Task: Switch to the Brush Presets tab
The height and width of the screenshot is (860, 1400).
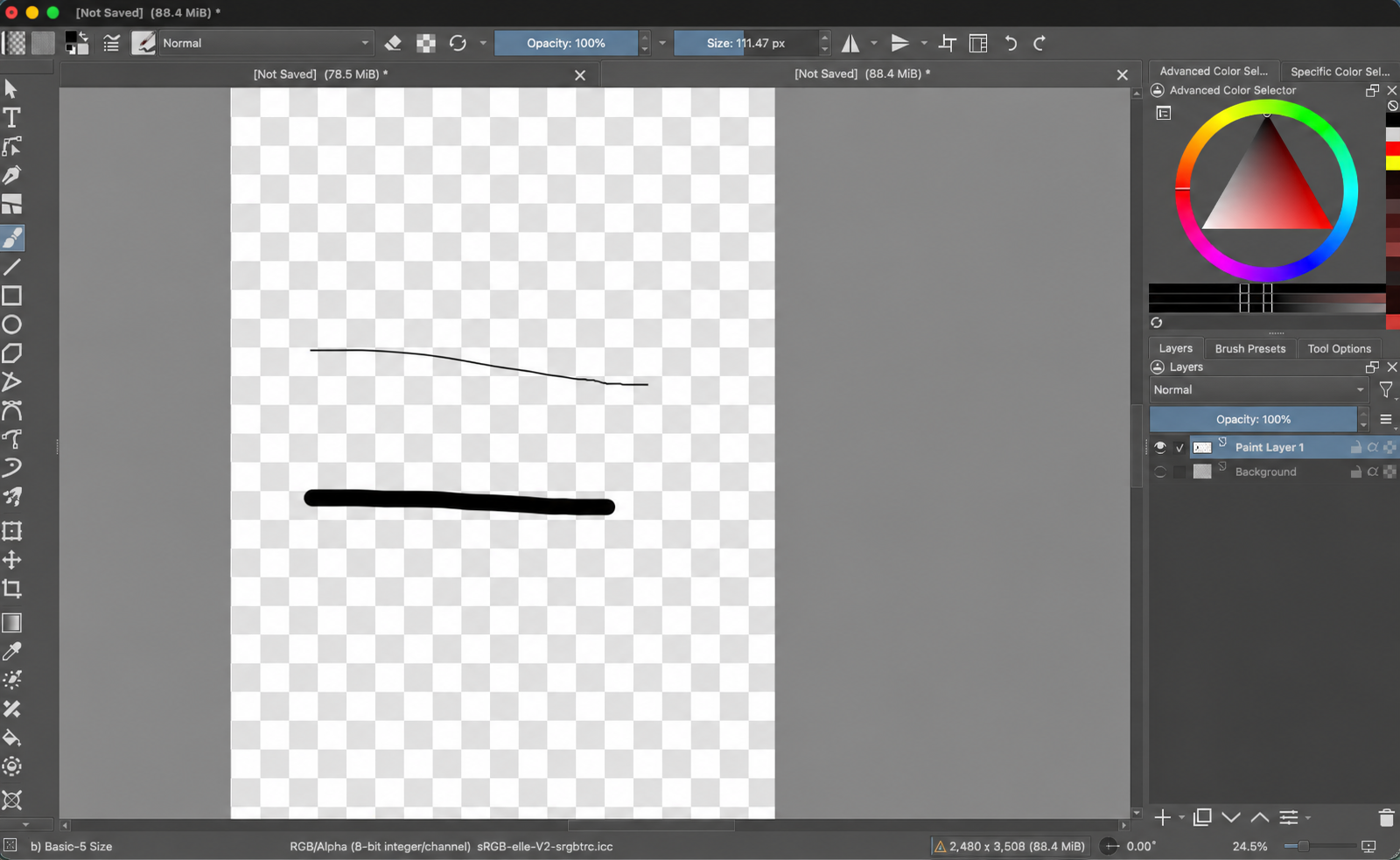Action: coord(1250,348)
